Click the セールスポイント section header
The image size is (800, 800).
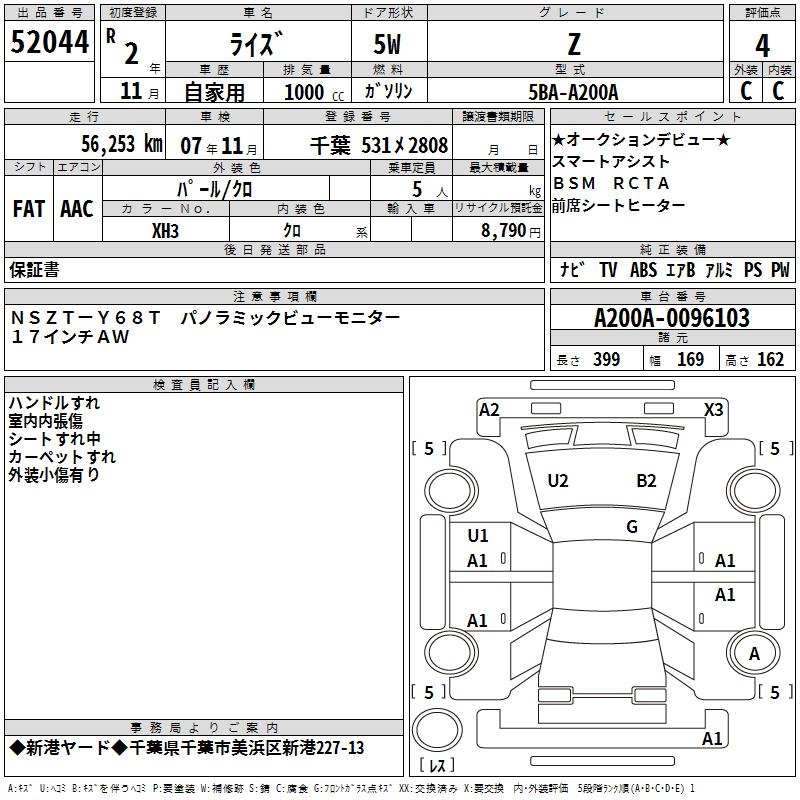click(x=672, y=116)
